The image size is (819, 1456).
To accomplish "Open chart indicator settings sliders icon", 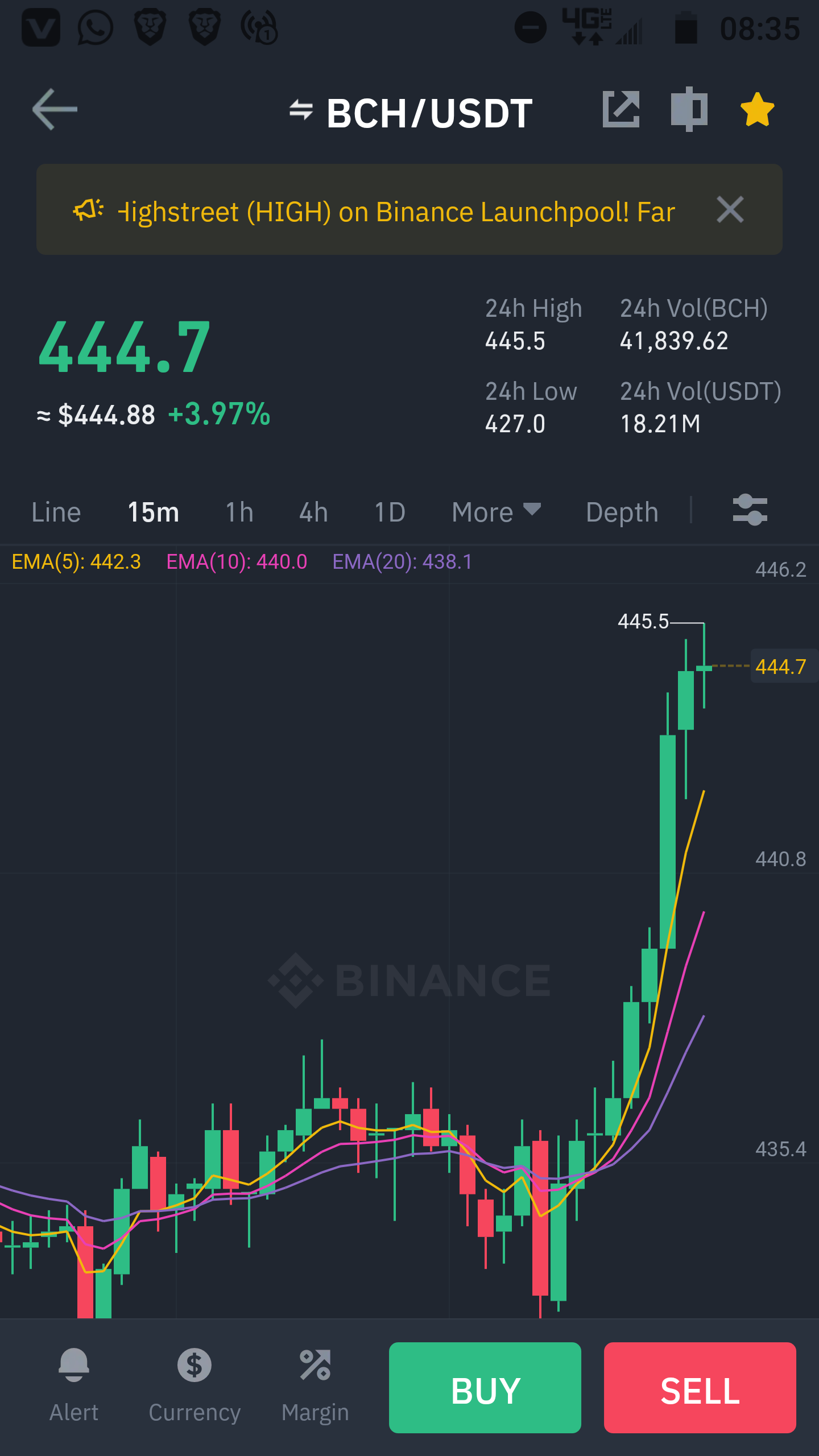I will (750, 510).
